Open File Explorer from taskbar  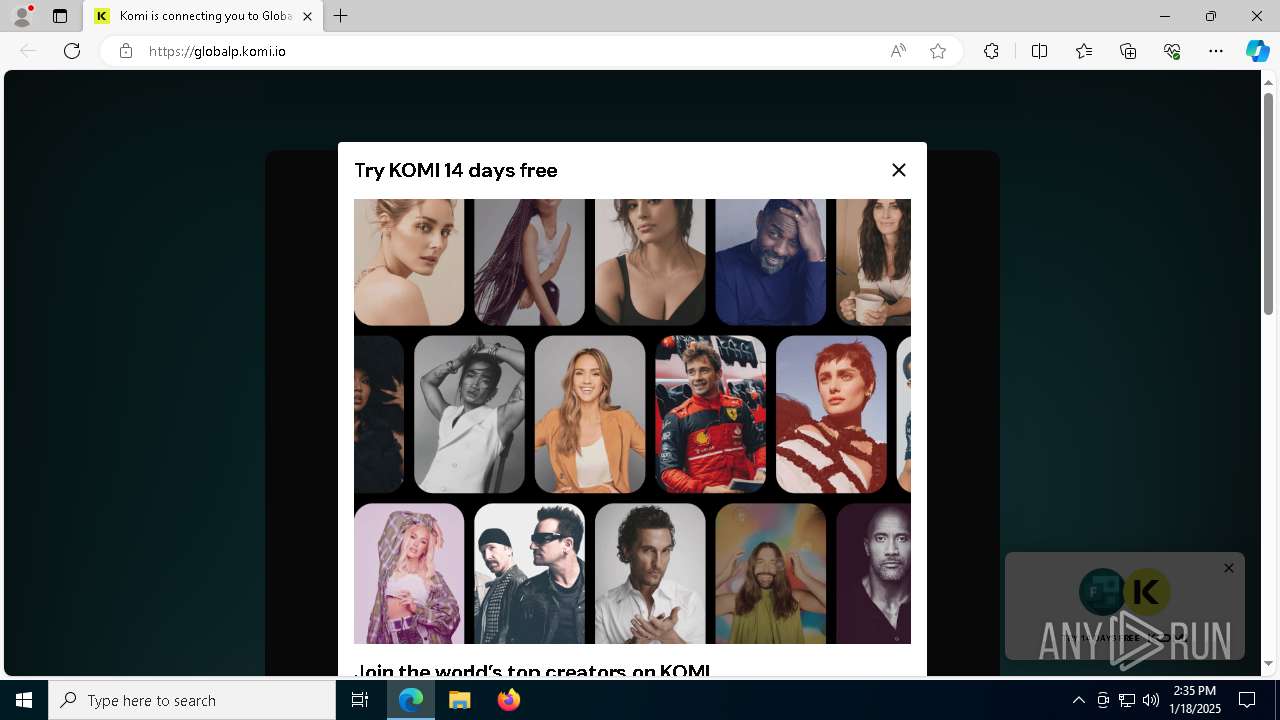(x=460, y=700)
